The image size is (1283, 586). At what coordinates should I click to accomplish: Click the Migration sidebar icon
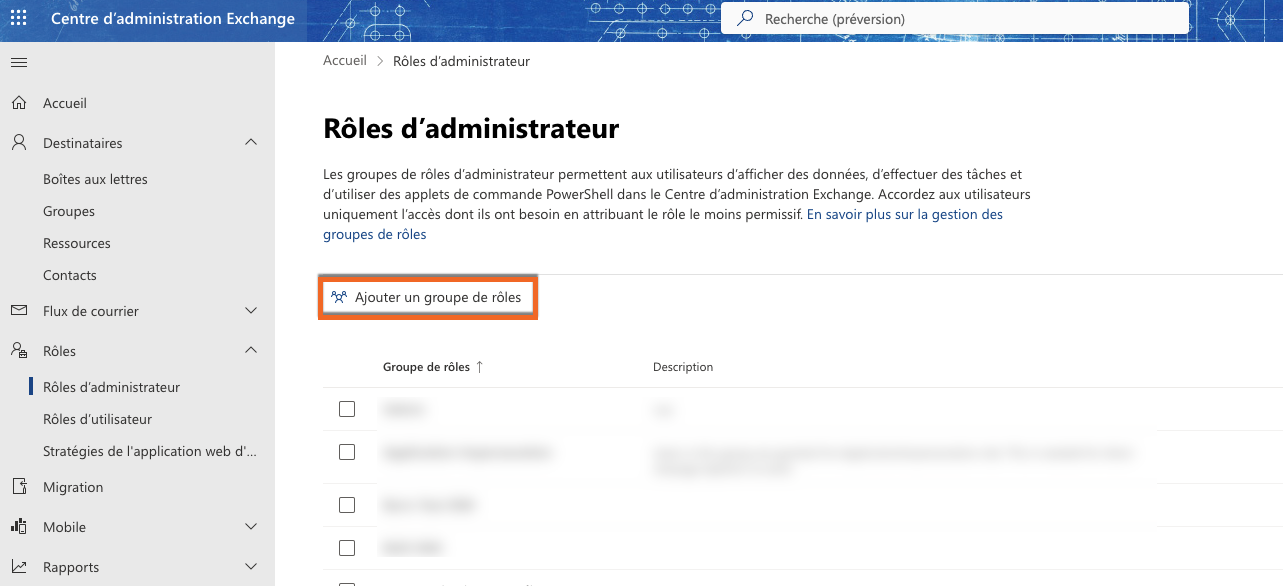point(17,486)
